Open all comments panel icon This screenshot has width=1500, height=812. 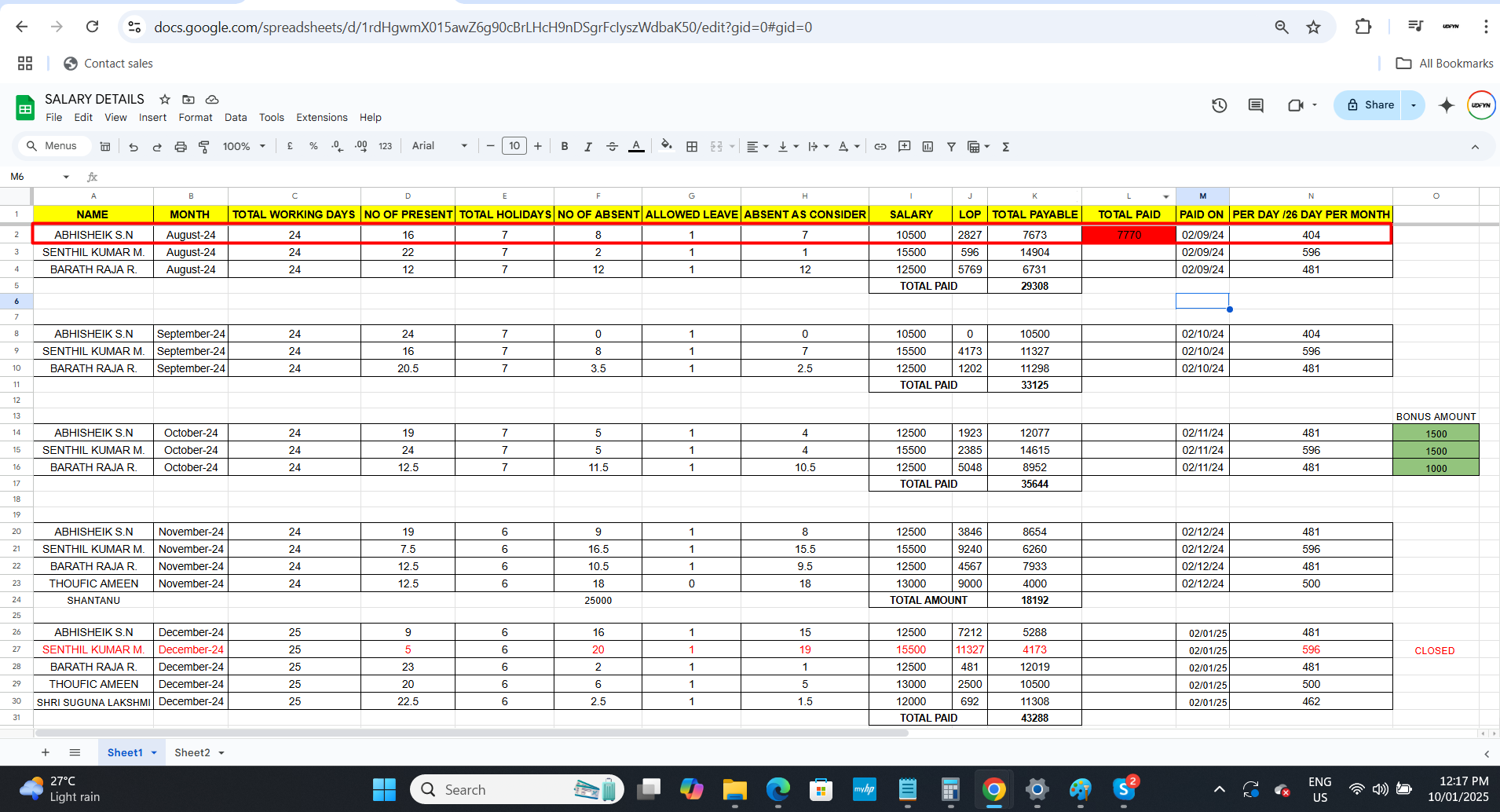click(x=1256, y=105)
